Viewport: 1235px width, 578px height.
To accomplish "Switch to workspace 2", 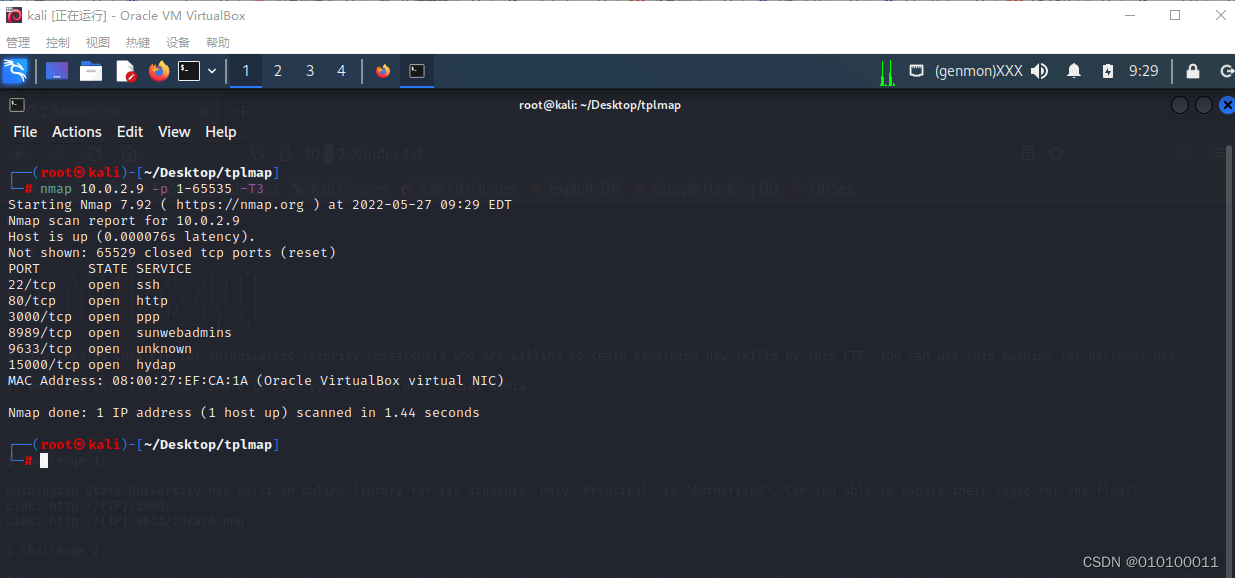I will (278, 71).
